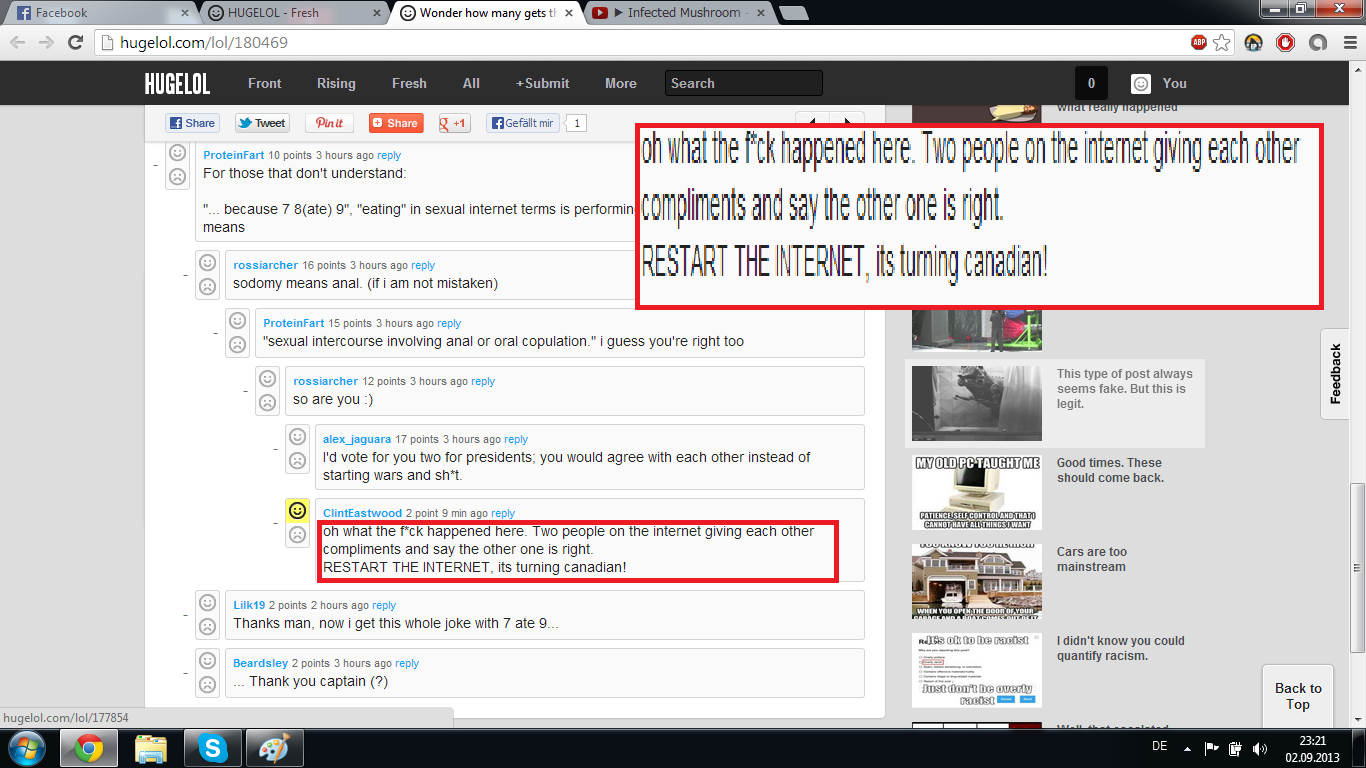This screenshot has width=1366, height=768.
Task: Focus the Search input field
Action: (744, 84)
